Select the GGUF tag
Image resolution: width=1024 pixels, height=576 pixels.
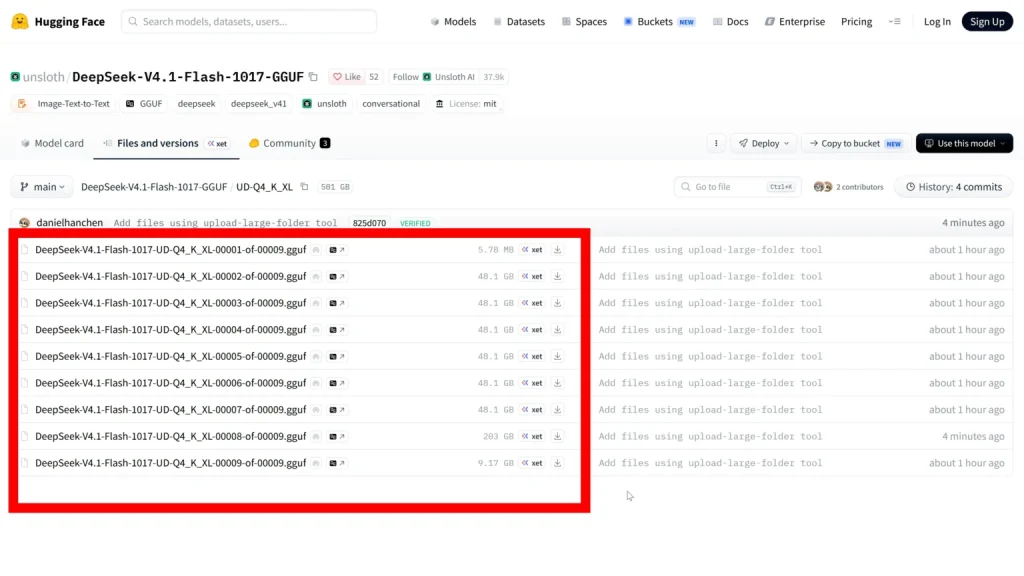(144, 104)
